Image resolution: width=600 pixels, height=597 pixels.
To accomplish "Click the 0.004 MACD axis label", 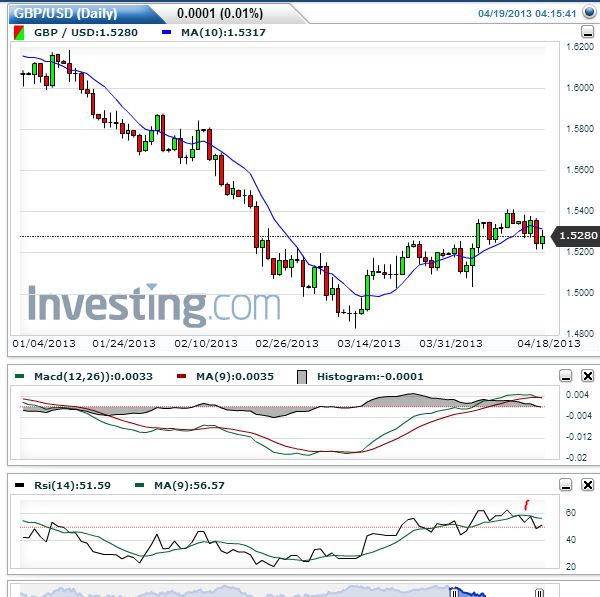I will [x=577, y=395].
